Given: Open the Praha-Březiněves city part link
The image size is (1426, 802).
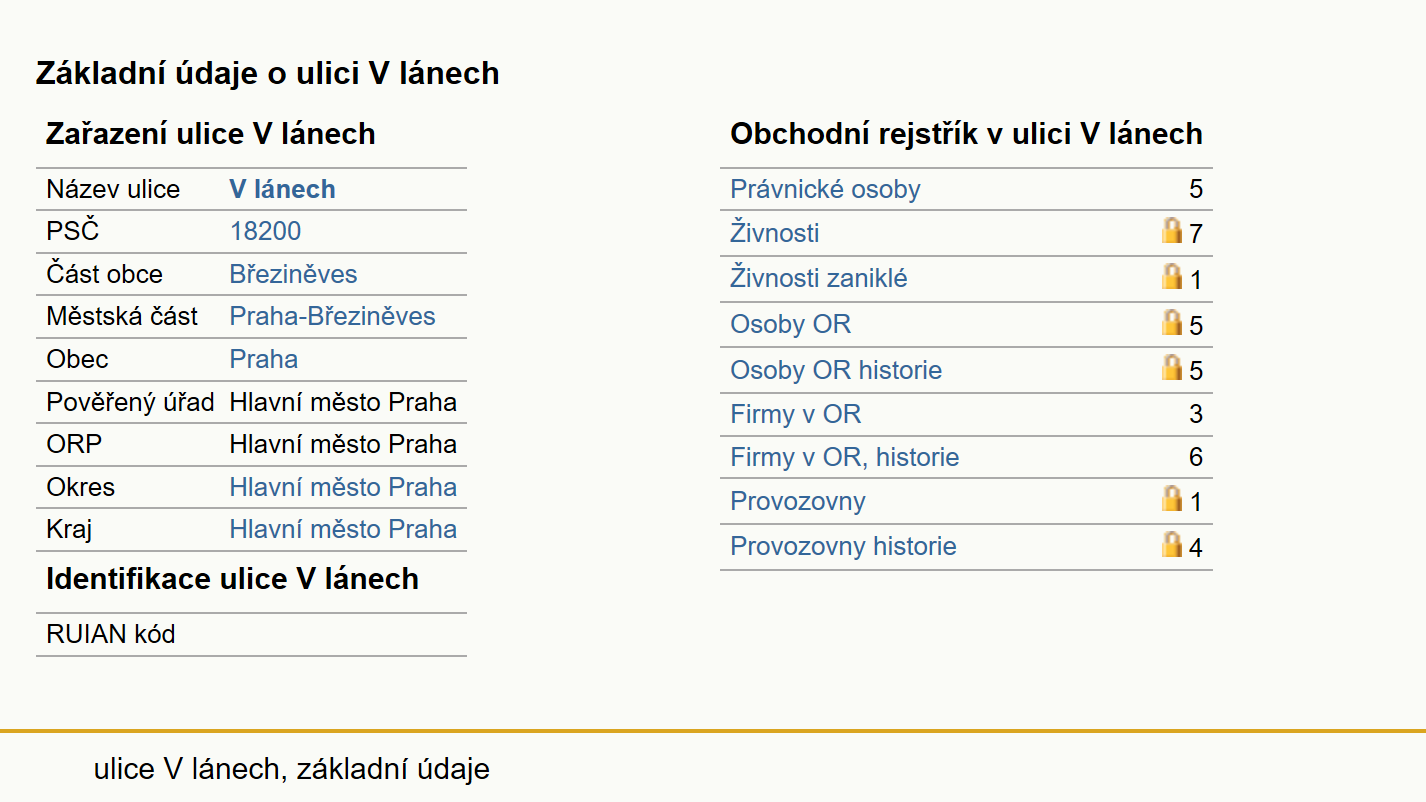Looking at the screenshot, I should click(x=332, y=316).
